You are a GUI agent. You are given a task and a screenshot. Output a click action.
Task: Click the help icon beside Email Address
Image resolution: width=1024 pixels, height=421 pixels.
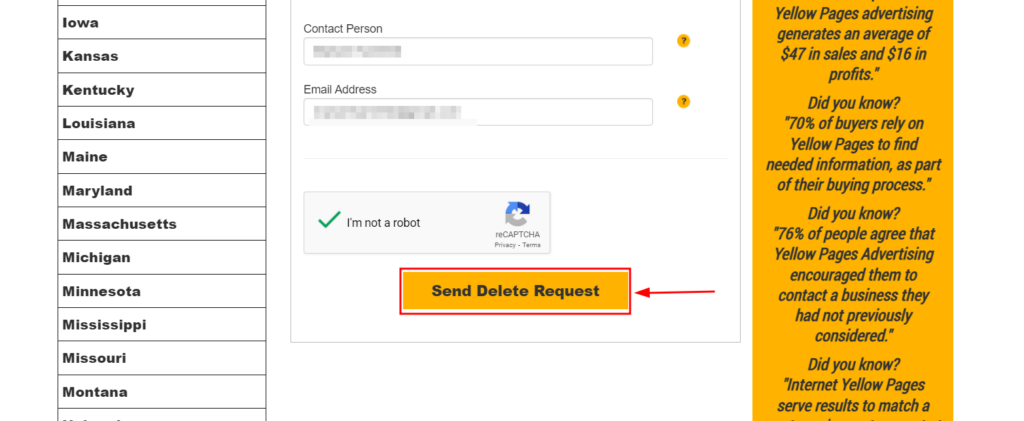pyautogui.click(x=683, y=102)
